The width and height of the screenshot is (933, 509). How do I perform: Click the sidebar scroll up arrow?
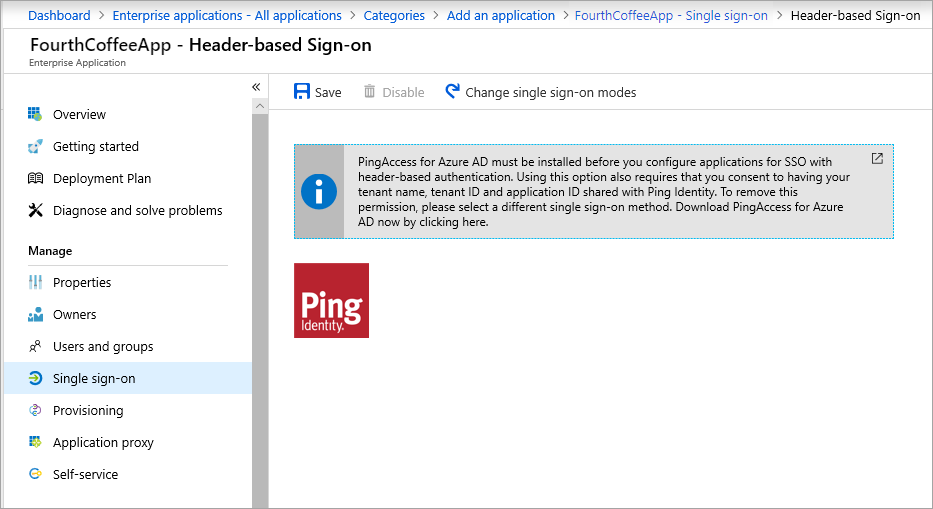pos(259,107)
